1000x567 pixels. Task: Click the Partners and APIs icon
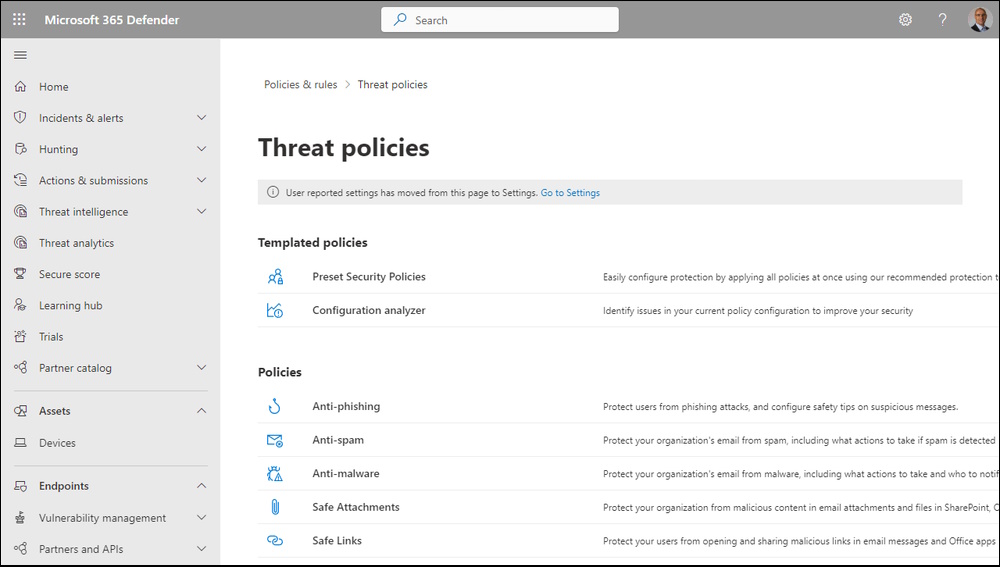point(20,549)
